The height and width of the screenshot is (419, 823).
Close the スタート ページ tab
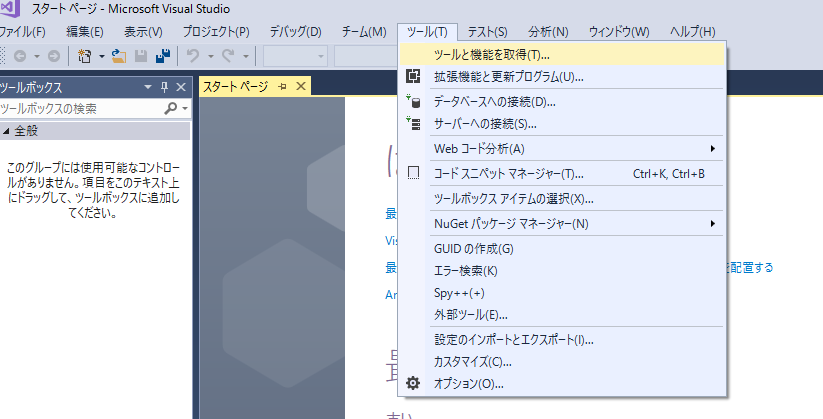pos(301,86)
